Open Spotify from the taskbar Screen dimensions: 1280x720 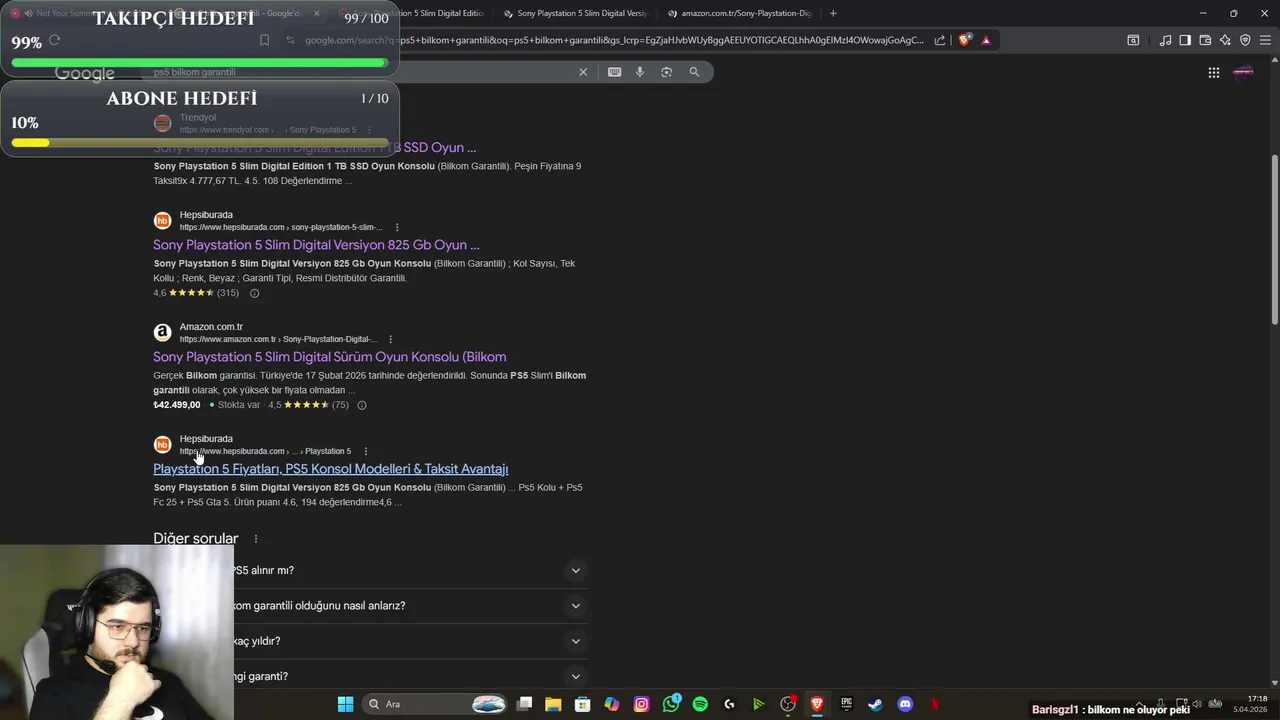(x=700, y=704)
